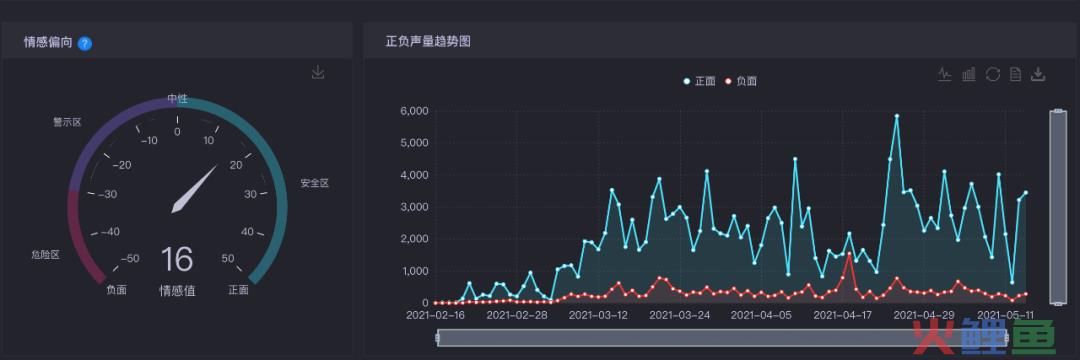Save the trend chart as image
The height and width of the screenshot is (360, 1080).
pos(1038,74)
